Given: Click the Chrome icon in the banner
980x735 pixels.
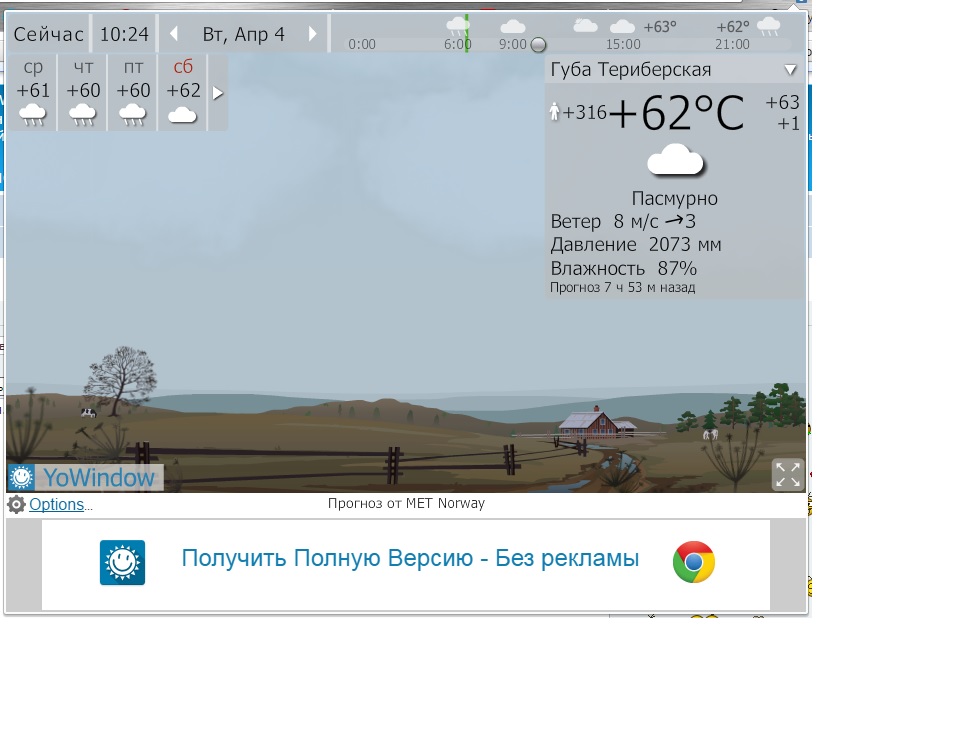Looking at the screenshot, I should coord(694,562).
